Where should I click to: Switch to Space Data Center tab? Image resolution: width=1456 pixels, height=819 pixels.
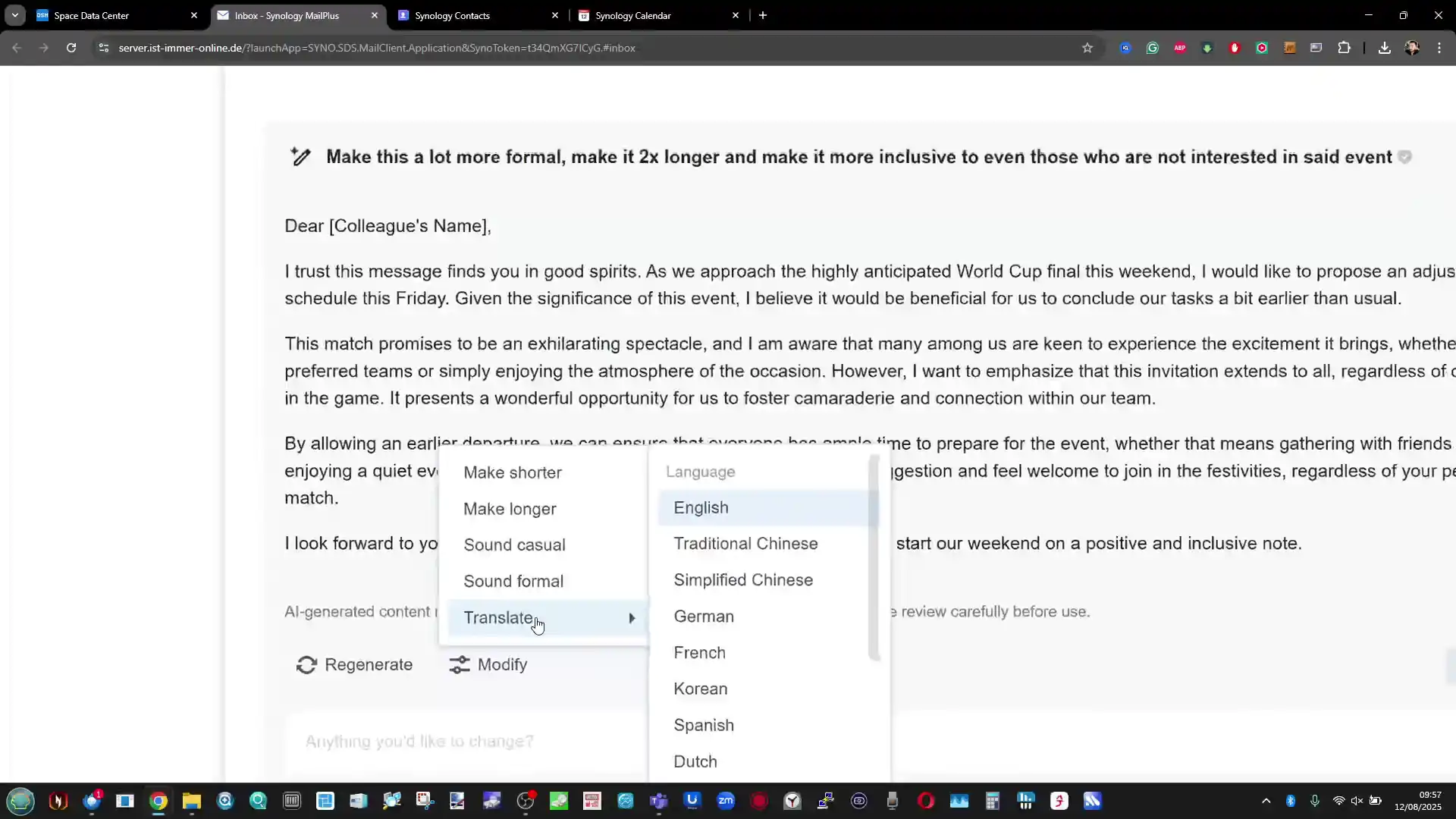click(117, 15)
